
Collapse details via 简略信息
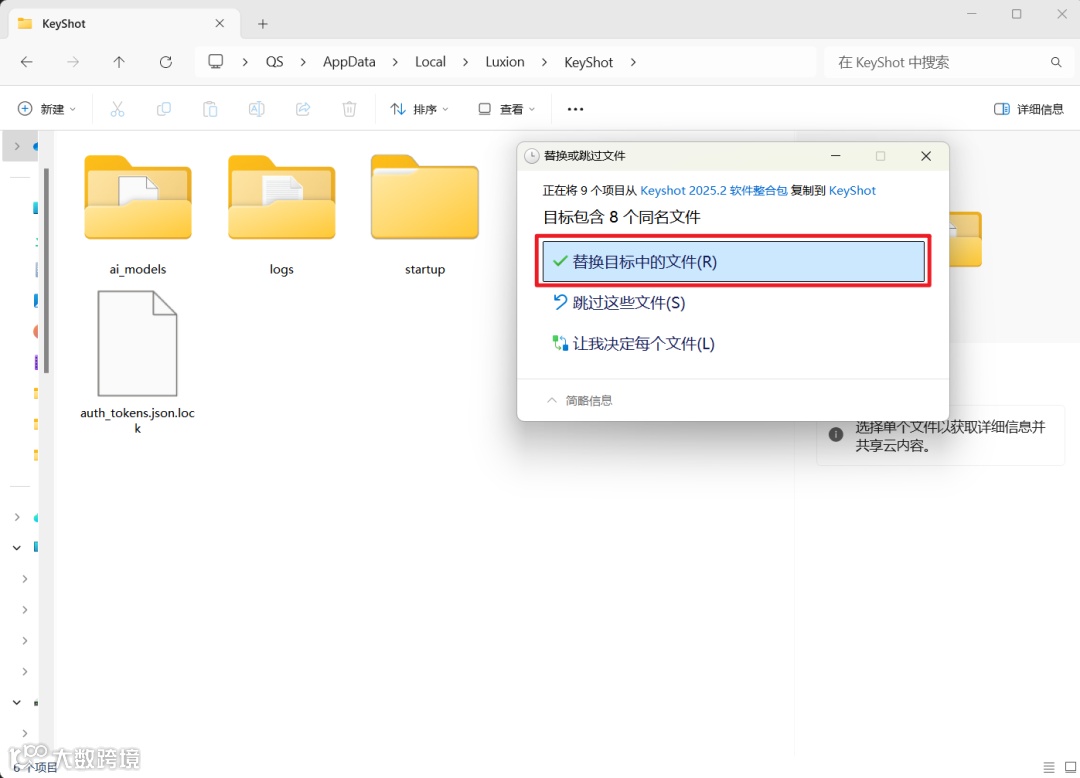pyautogui.click(x=579, y=400)
